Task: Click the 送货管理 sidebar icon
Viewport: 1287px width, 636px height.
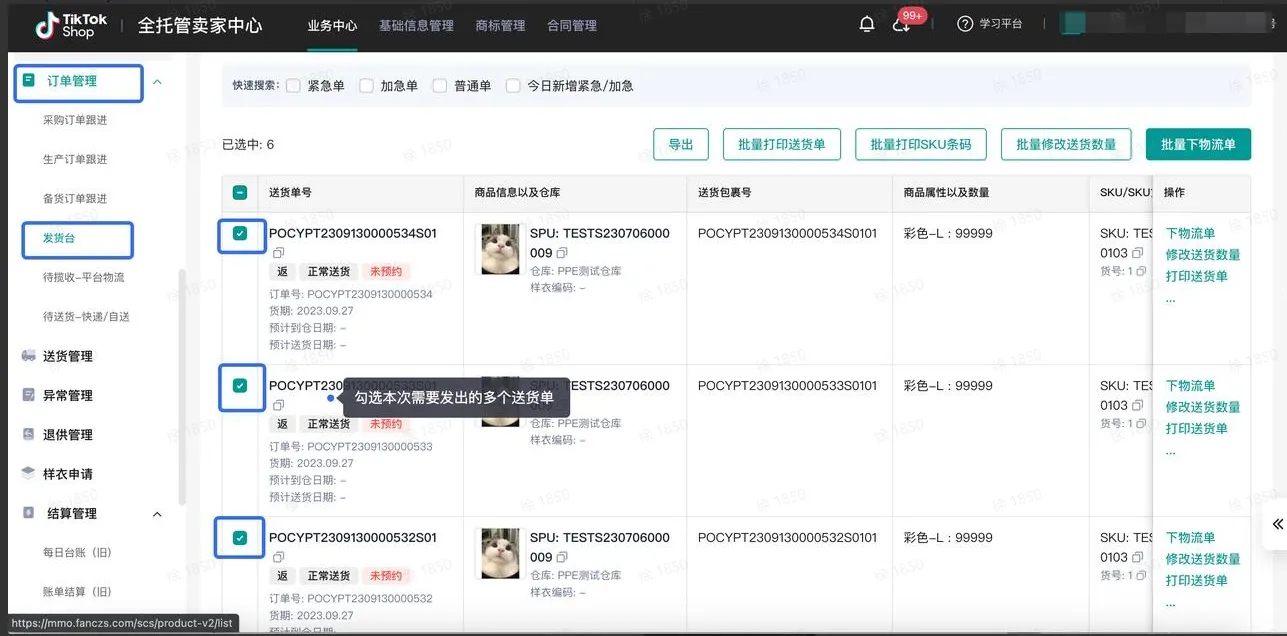Action: 29,356
